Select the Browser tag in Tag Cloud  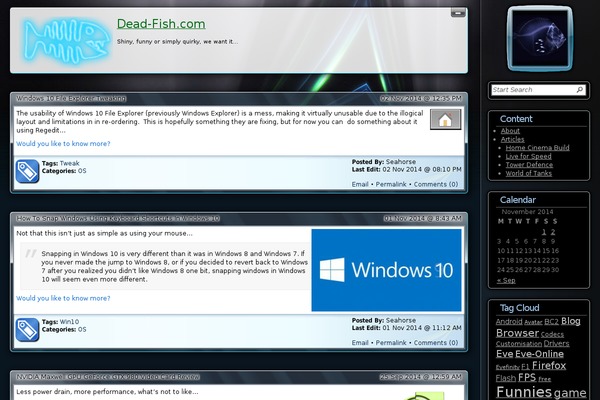pos(517,333)
